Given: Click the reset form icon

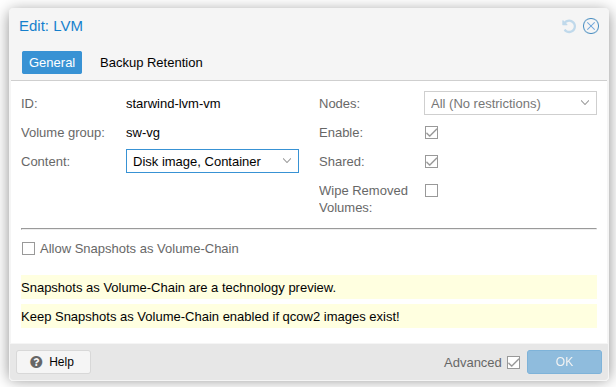Looking at the screenshot, I should click(x=568, y=26).
